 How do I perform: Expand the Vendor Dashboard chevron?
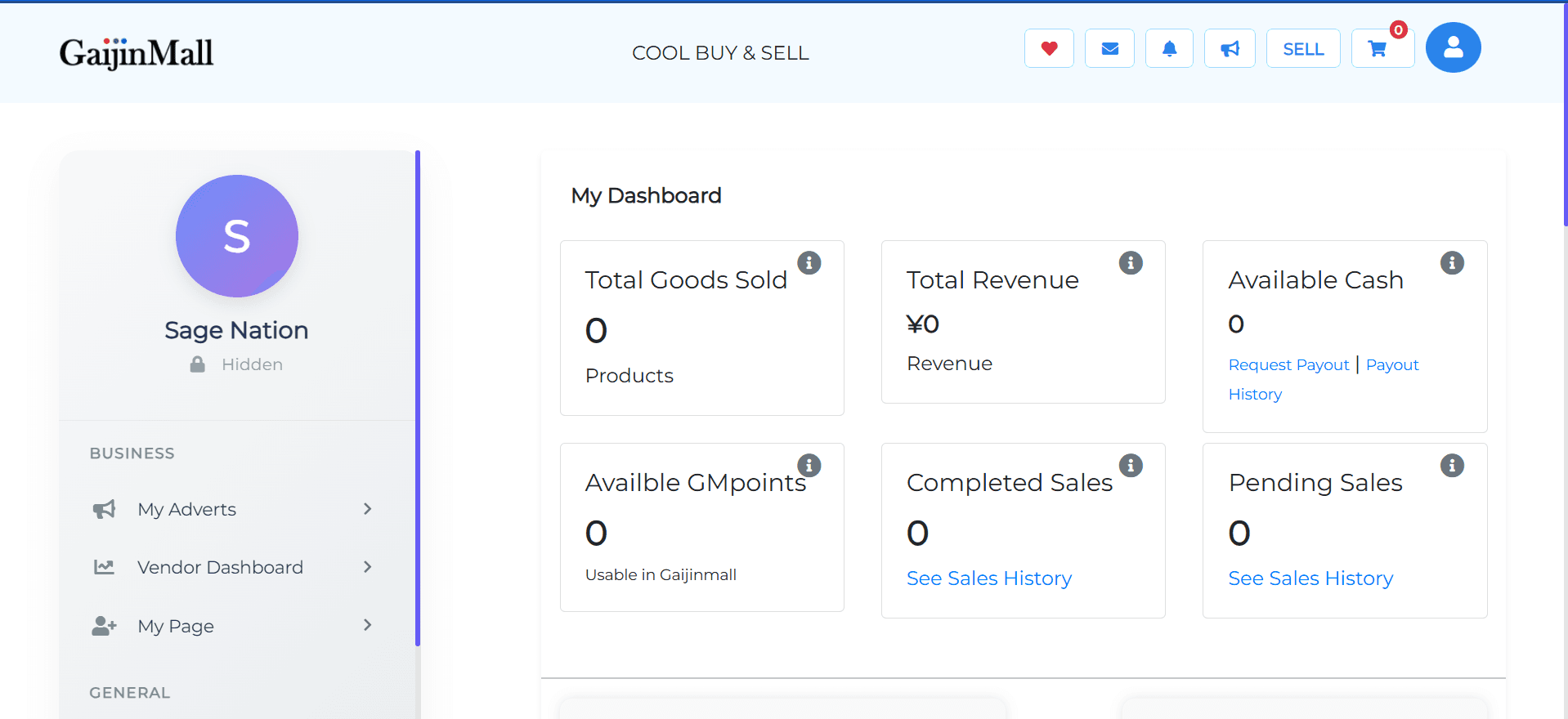pos(367,567)
